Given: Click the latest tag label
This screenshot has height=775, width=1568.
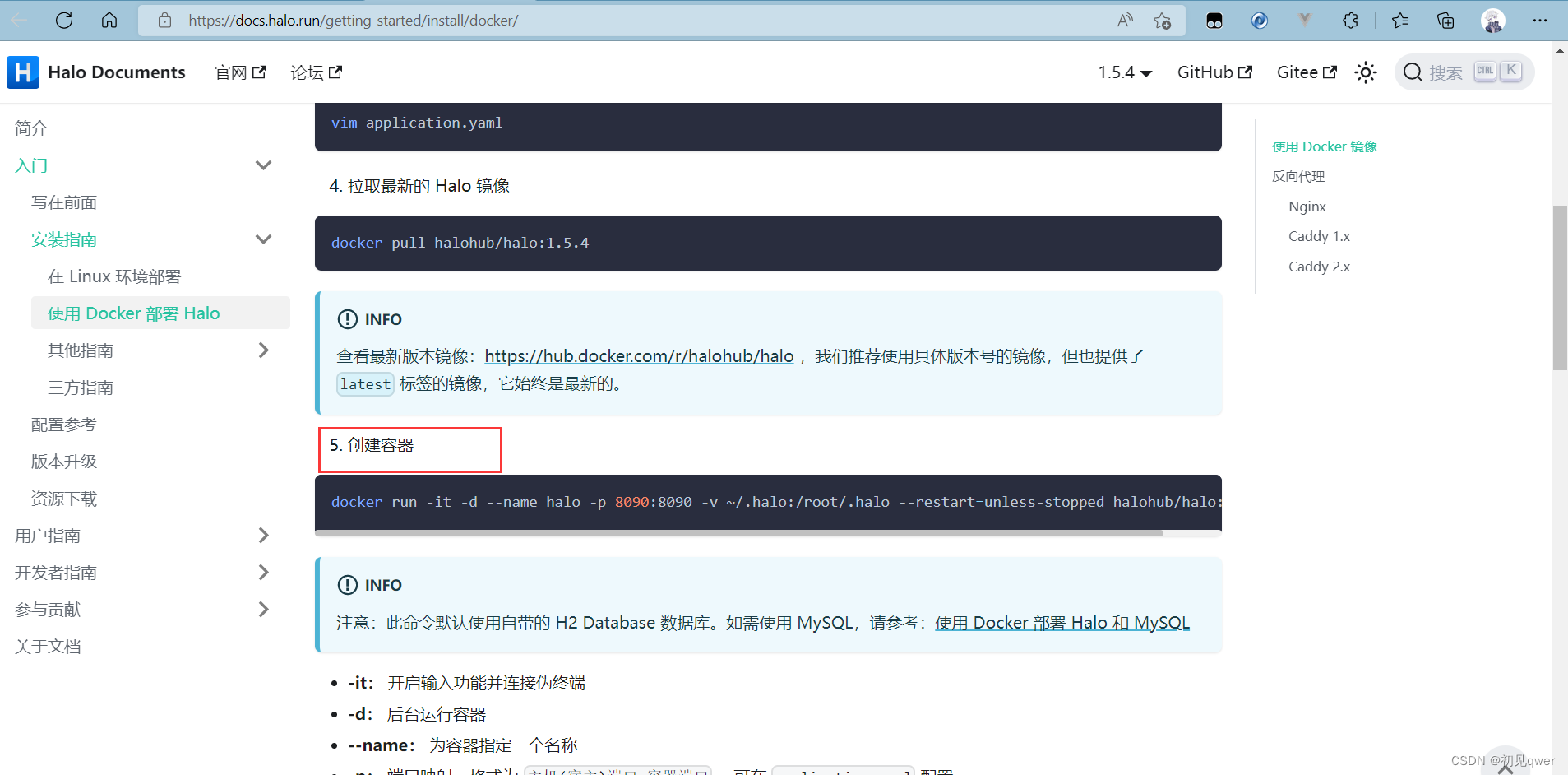Looking at the screenshot, I should (365, 384).
